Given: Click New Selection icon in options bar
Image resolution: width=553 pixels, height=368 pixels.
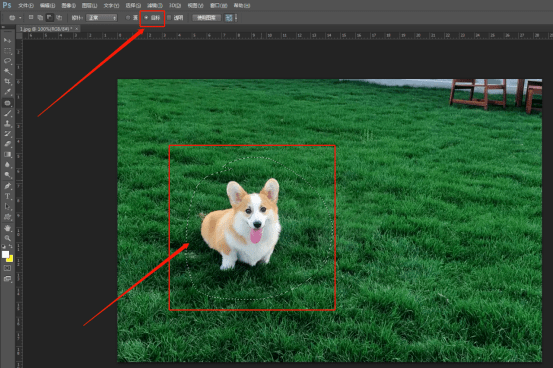Looking at the screenshot, I should 31,17.
